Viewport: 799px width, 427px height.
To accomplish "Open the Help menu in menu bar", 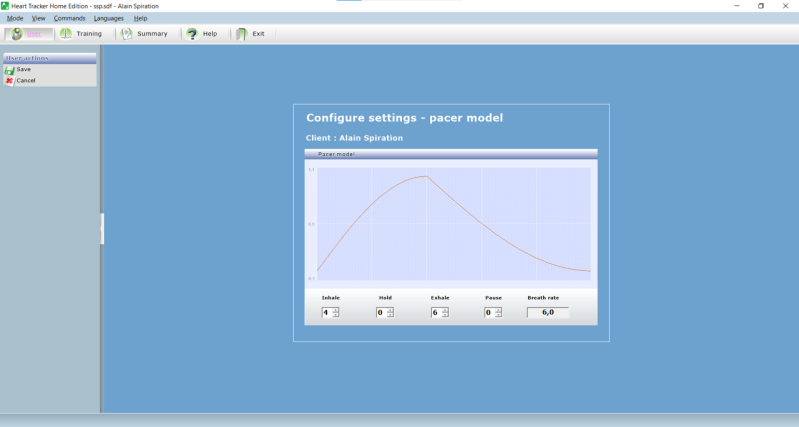I will 140,18.
